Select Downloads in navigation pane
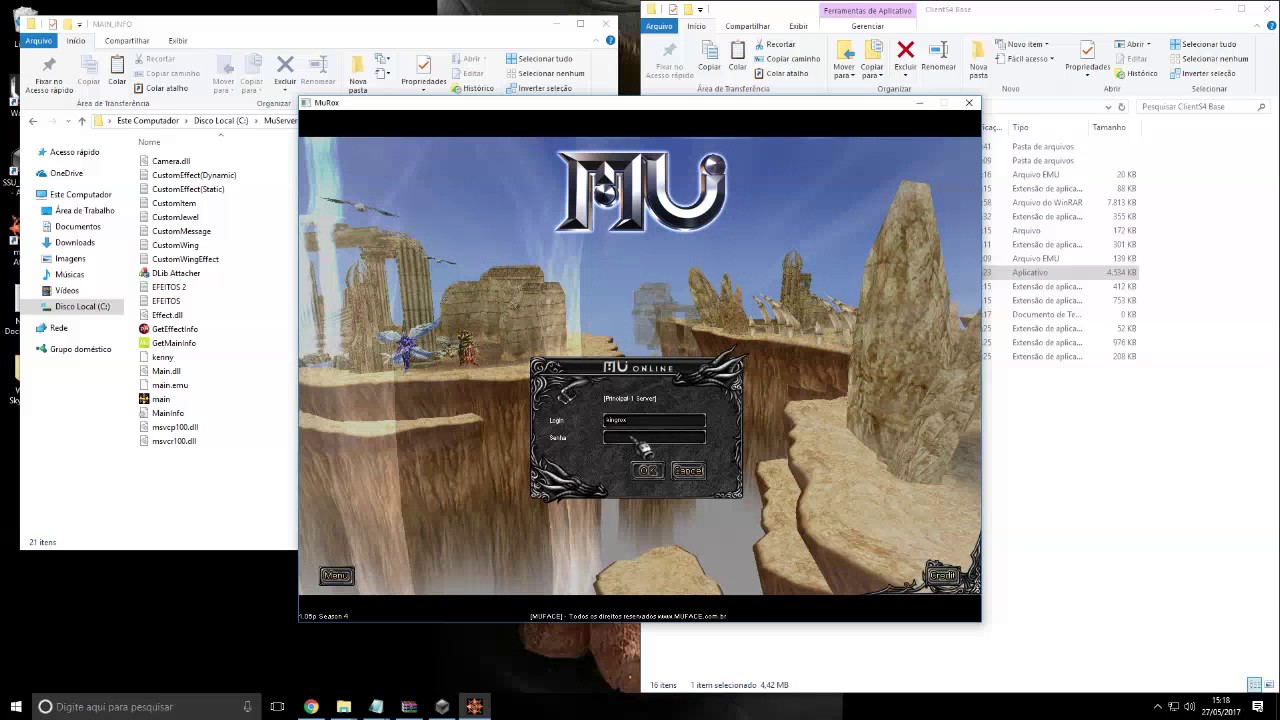 tap(75, 242)
